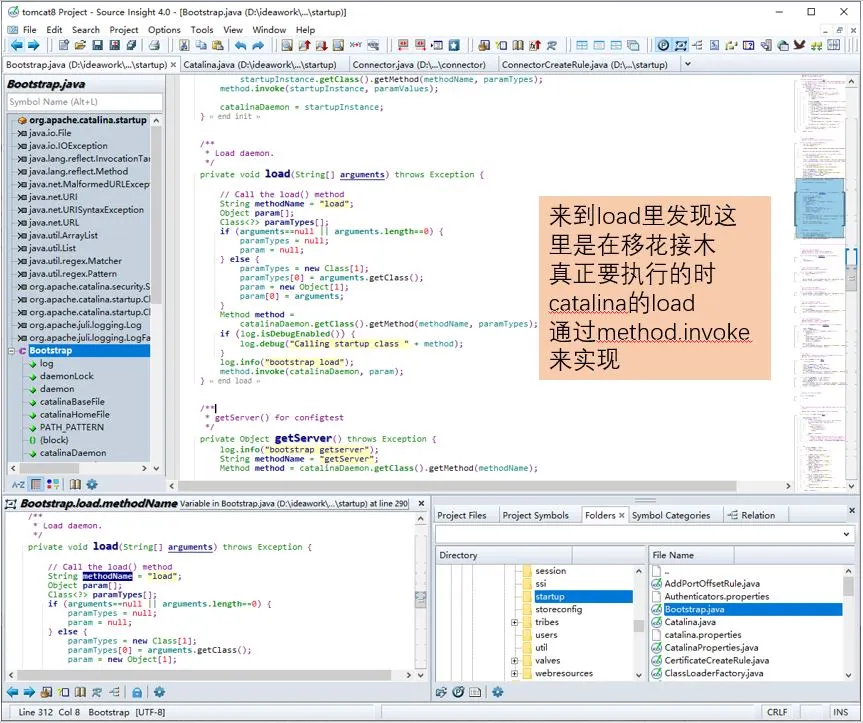The width and height of the screenshot is (863, 723).
Task: Toggle the Context Window toolbar icon
Action: click(x=680, y=46)
